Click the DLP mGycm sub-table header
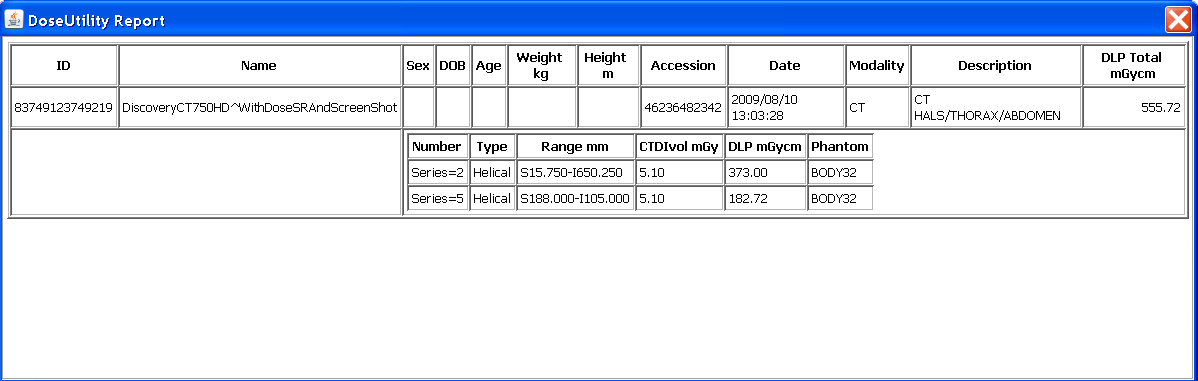Image resolution: width=1198 pixels, height=381 pixels. (766, 147)
